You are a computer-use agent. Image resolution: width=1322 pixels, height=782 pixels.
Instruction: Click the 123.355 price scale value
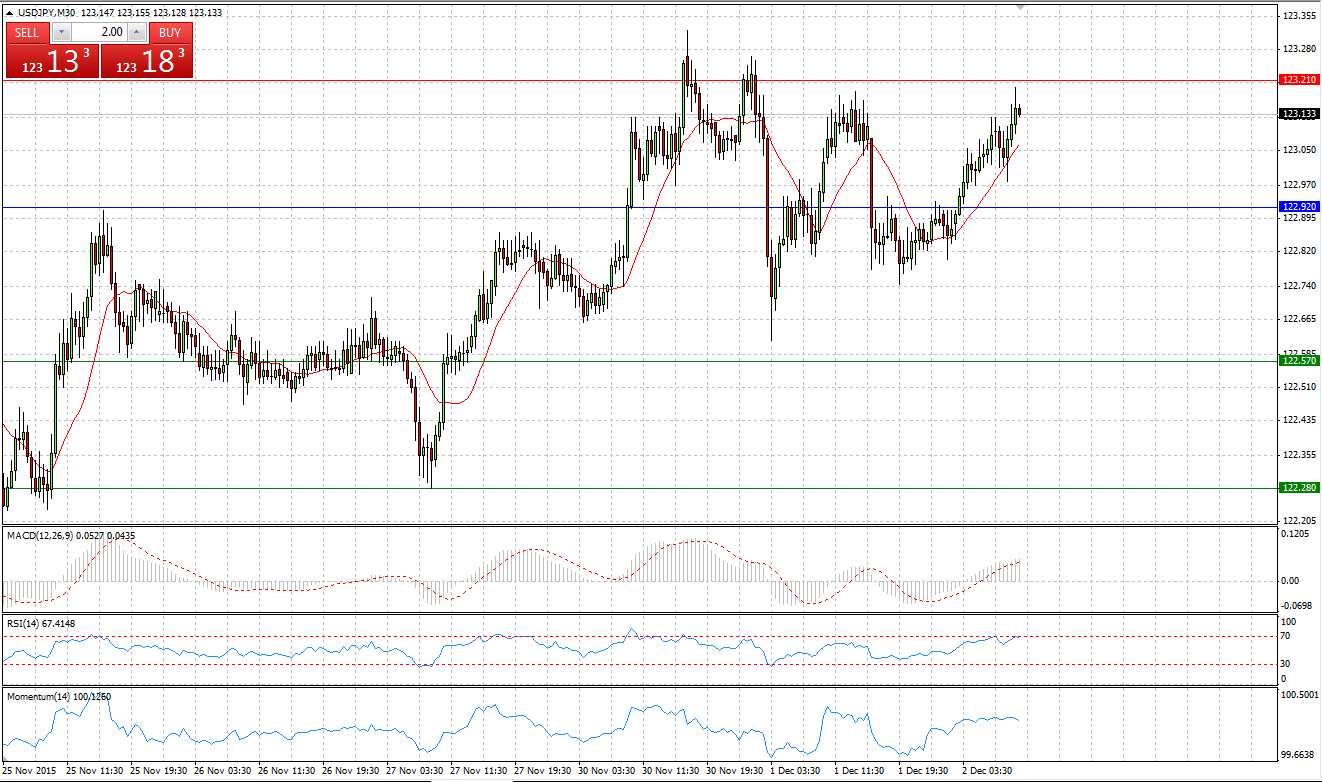(x=1299, y=16)
